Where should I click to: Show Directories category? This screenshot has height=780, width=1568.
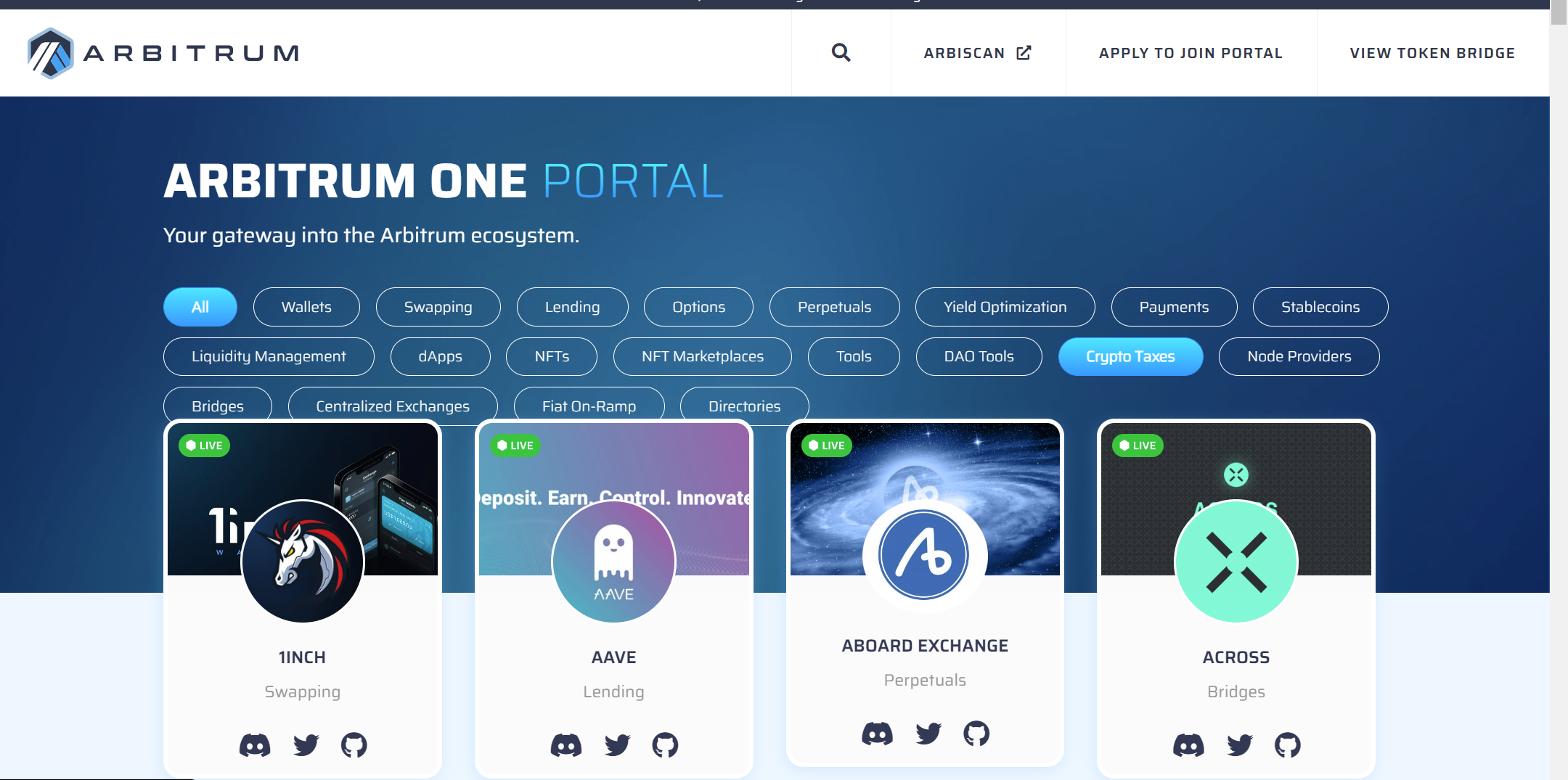pos(745,405)
